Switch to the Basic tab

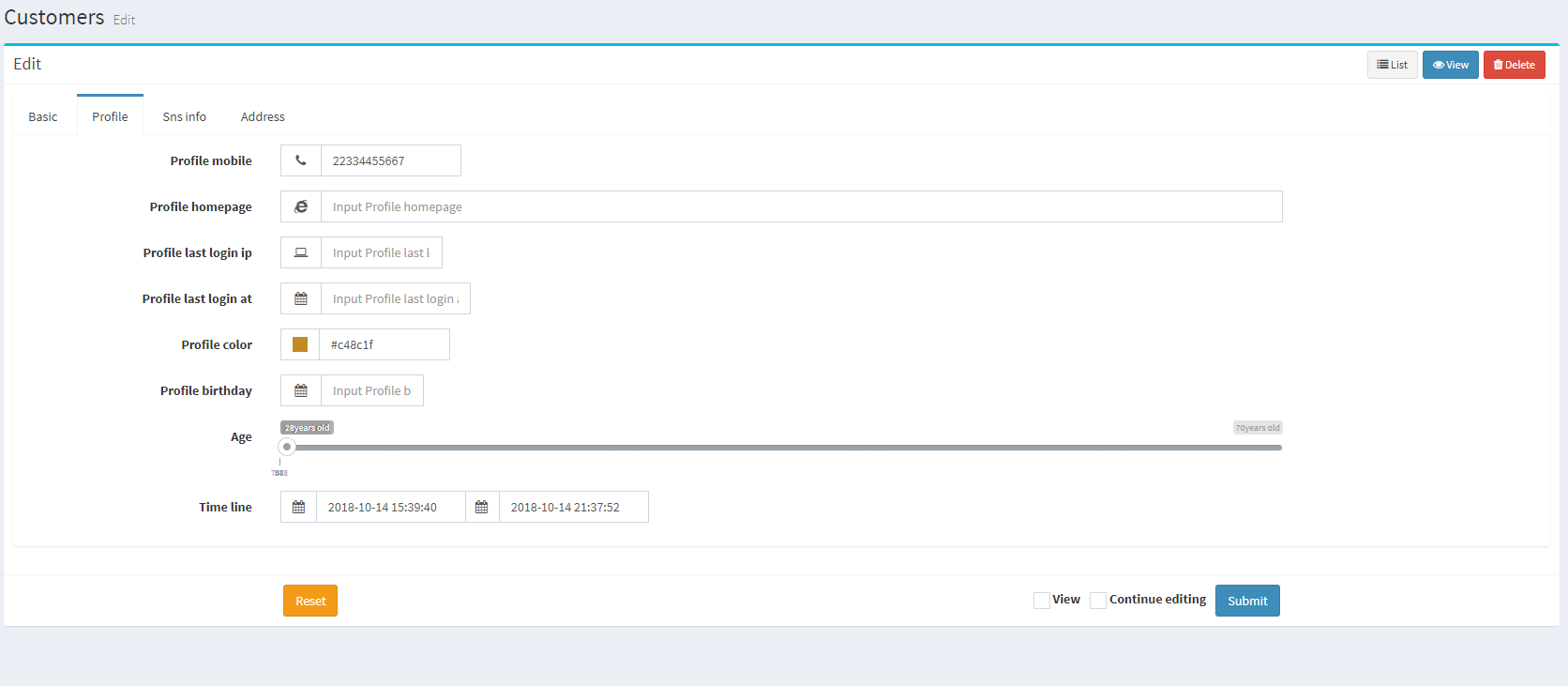43,116
